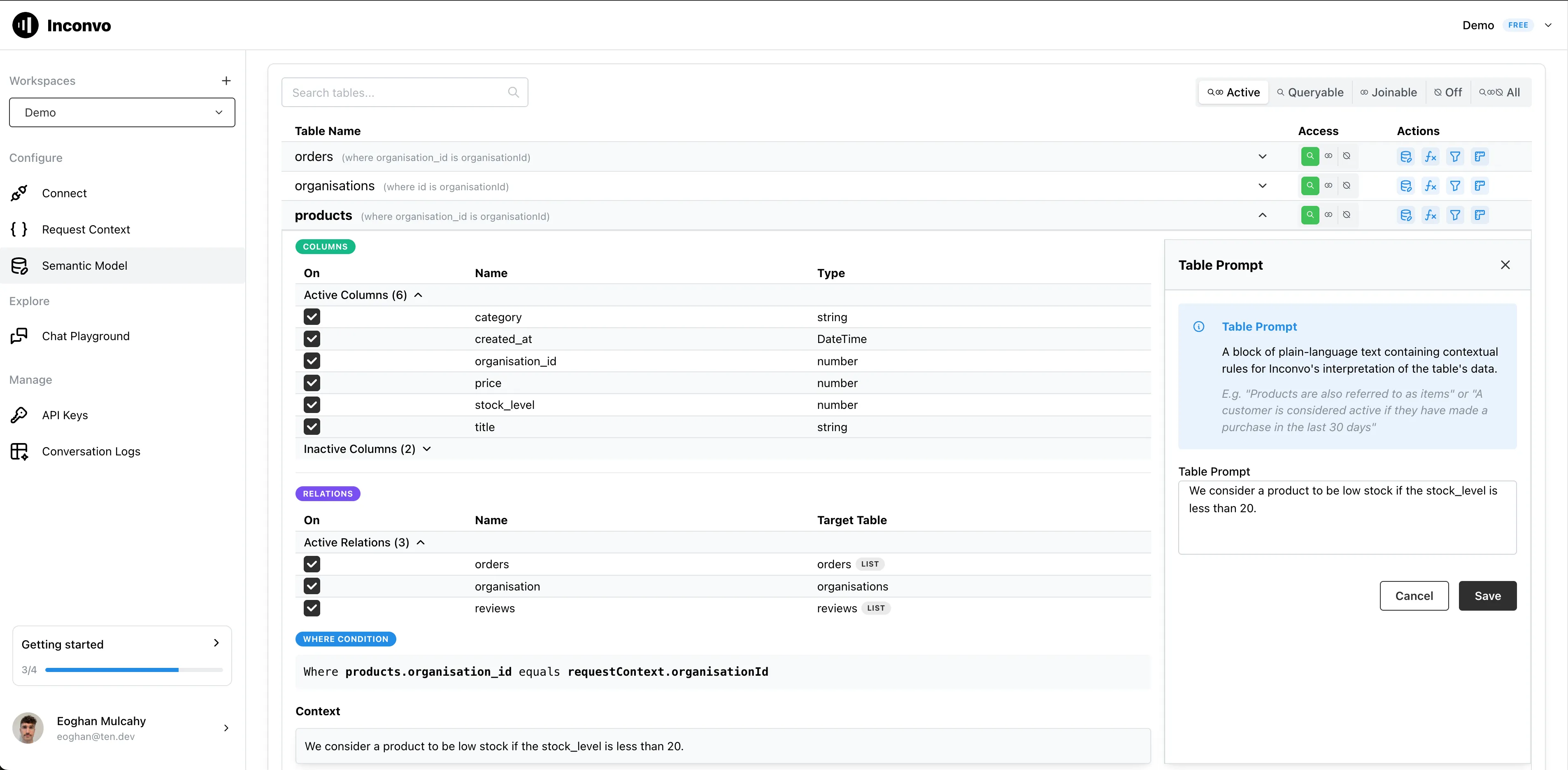Close the Table Prompt panel
The width and height of the screenshot is (1568, 770).
tap(1505, 265)
